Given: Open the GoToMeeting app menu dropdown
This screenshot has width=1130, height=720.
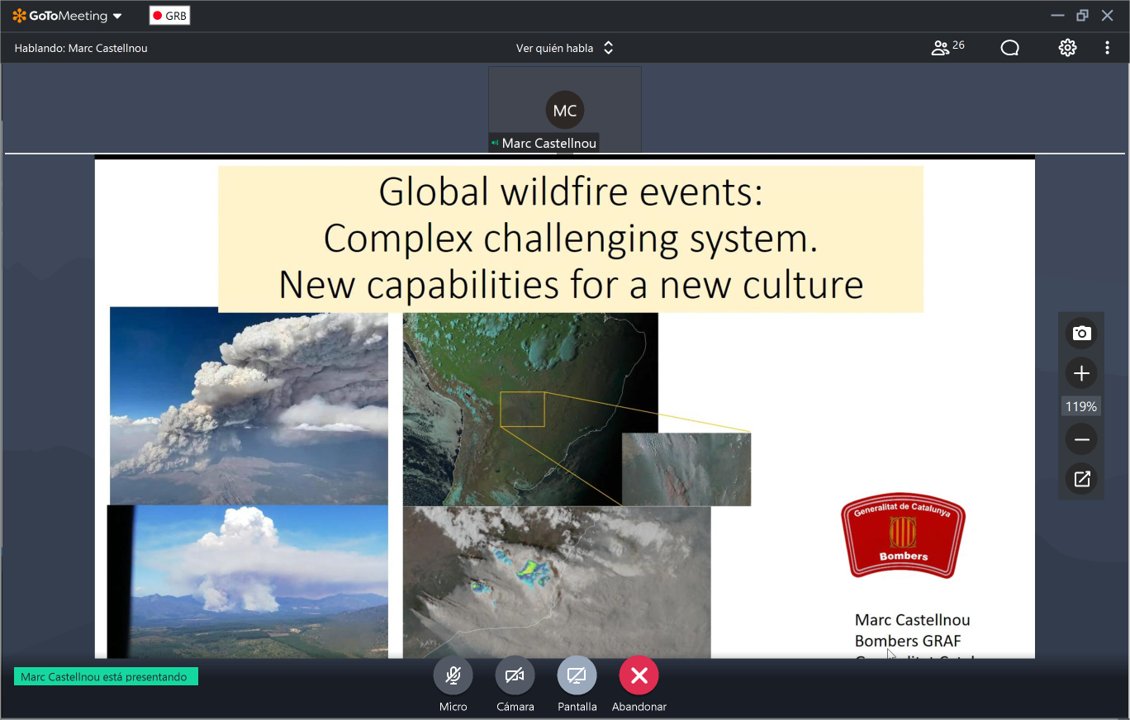Looking at the screenshot, I should pyautogui.click(x=117, y=16).
